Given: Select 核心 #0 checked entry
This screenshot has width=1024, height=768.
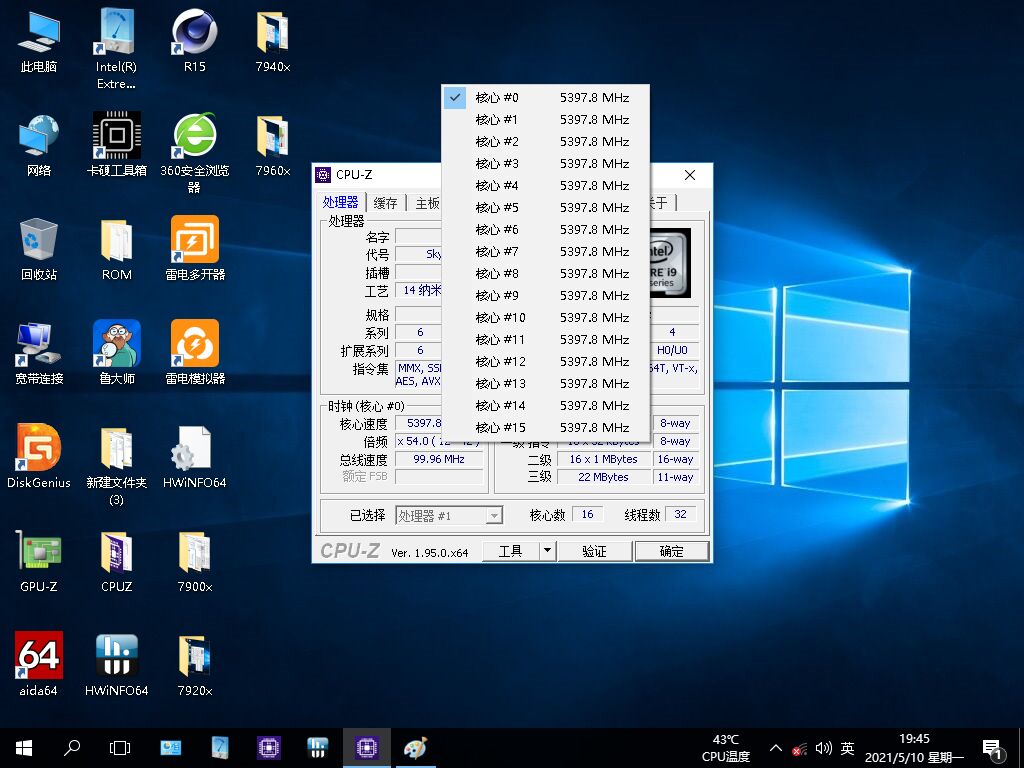Looking at the screenshot, I should [545, 98].
